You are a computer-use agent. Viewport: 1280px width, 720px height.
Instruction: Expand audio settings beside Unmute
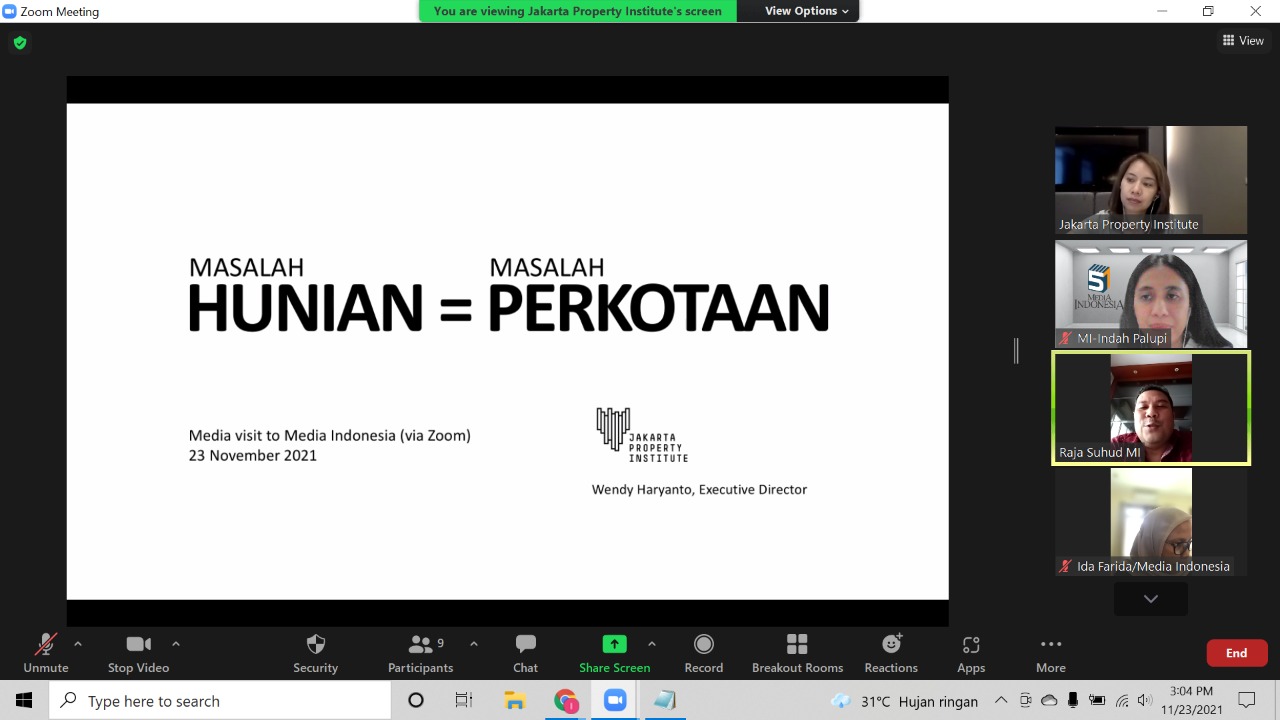point(78,643)
